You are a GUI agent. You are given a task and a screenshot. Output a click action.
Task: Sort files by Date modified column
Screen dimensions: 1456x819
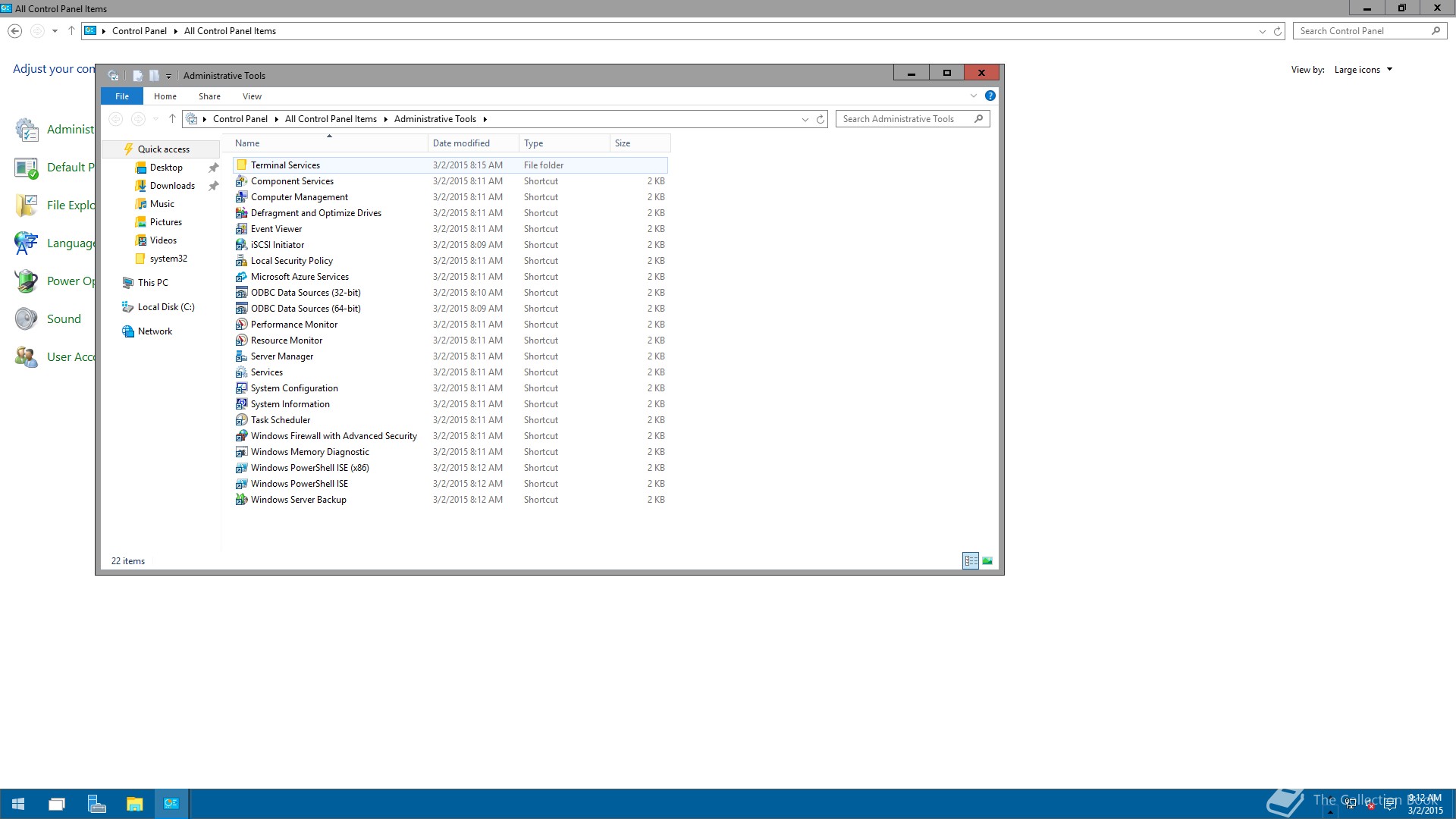coord(473,143)
